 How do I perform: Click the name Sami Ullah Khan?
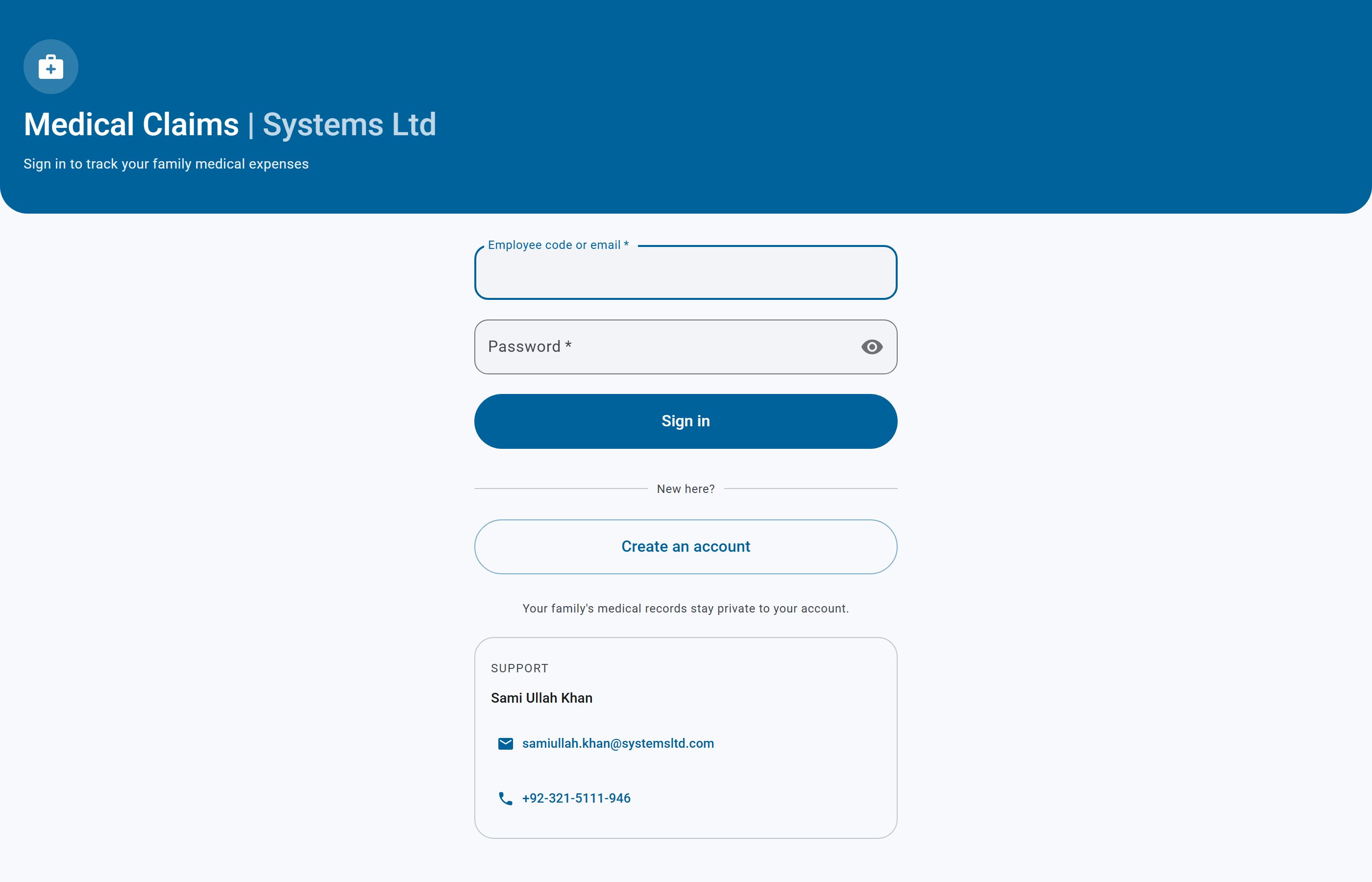[x=542, y=698]
